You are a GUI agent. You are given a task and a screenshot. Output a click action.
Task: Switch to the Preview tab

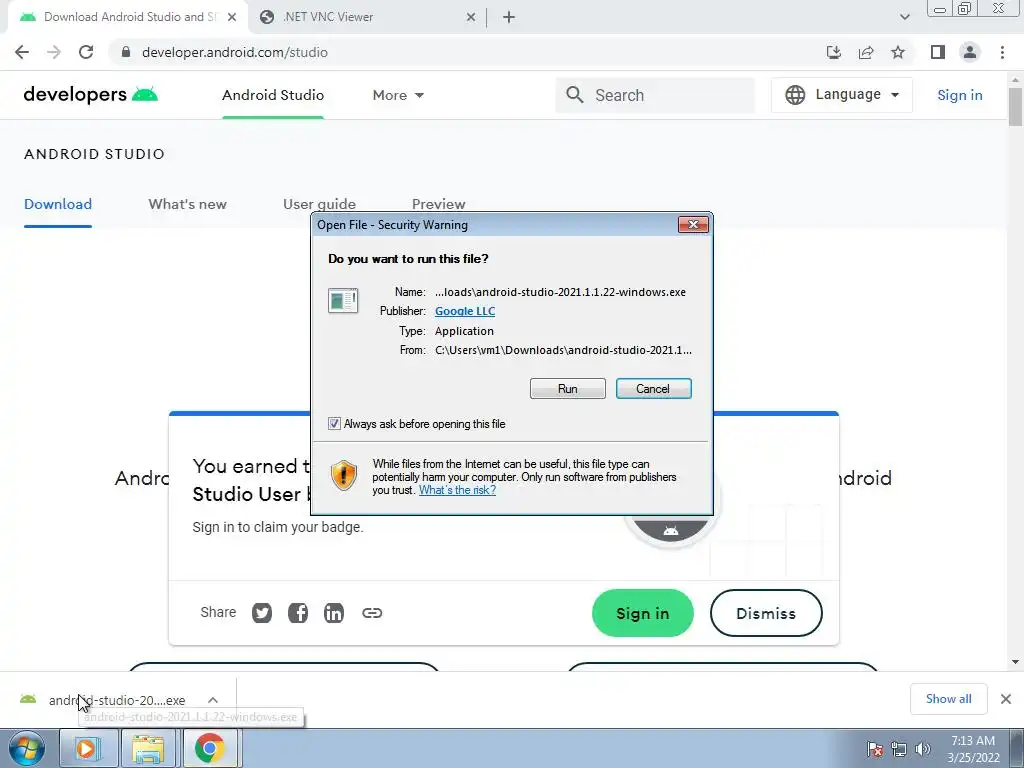439,204
